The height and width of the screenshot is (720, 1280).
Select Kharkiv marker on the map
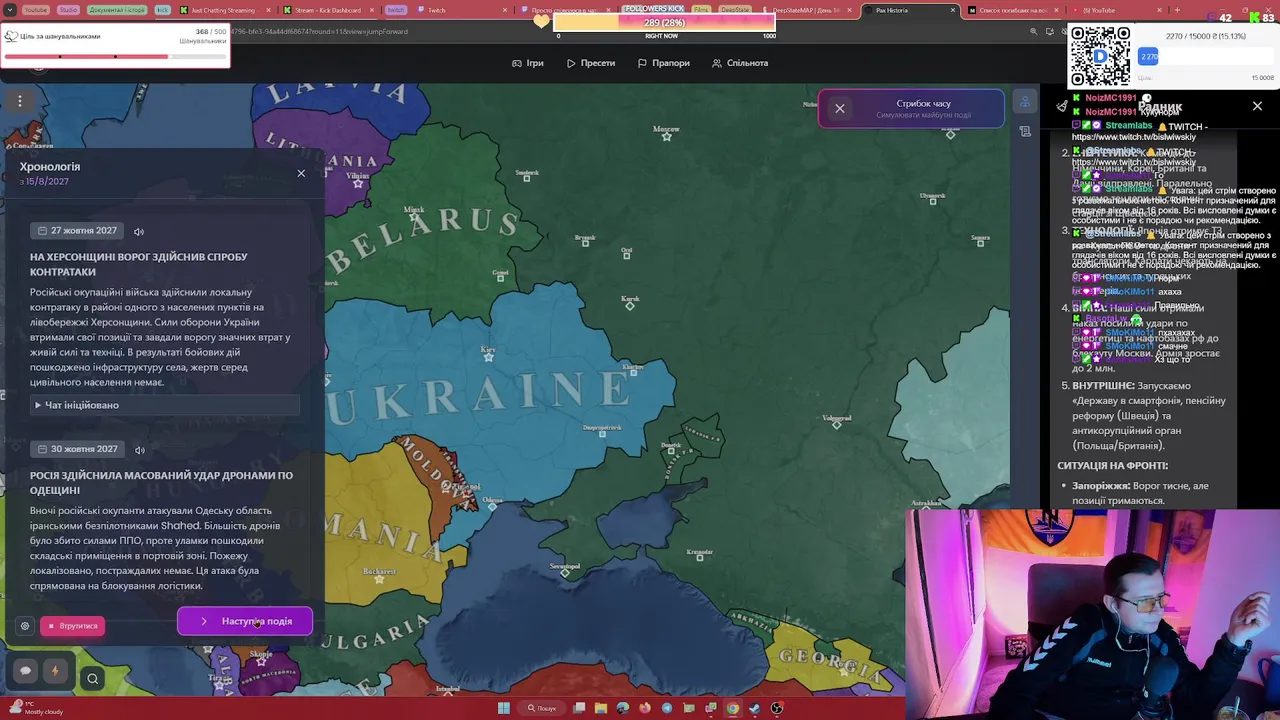tap(634, 373)
